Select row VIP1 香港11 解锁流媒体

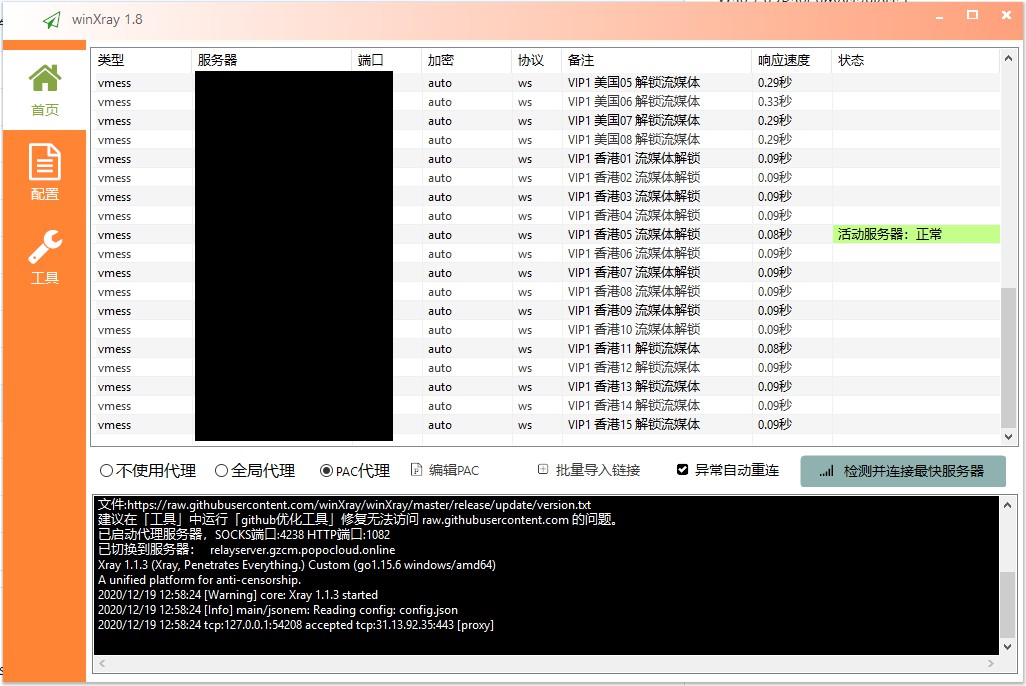tap(546, 348)
